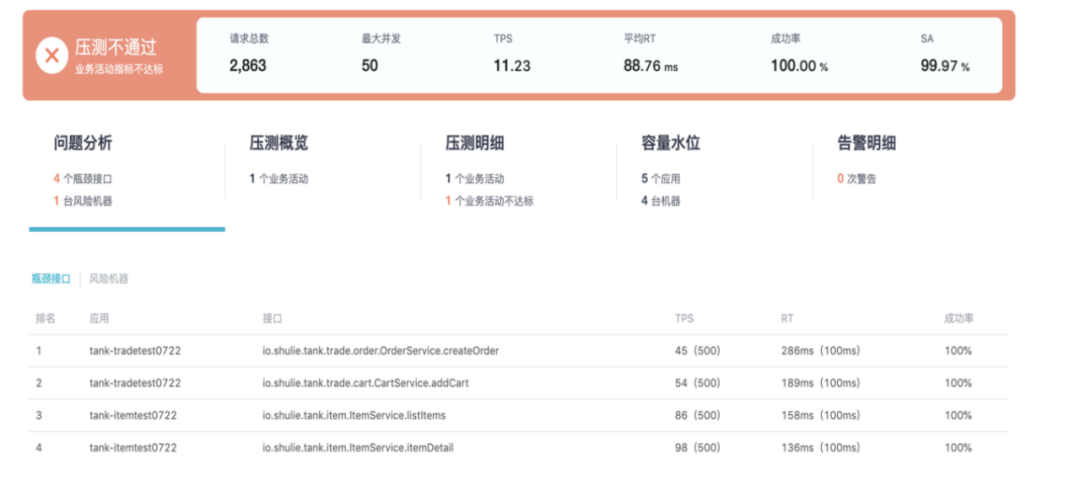The height and width of the screenshot is (502, 1080).
Task: Click the RT column header
Action: coord(787,319)
